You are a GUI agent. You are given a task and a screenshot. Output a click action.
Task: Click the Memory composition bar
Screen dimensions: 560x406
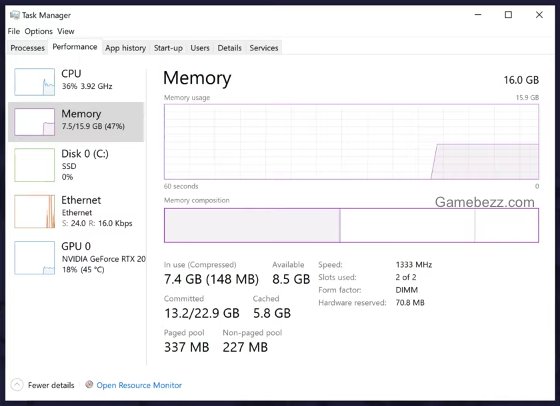click(x=351, y=226)
